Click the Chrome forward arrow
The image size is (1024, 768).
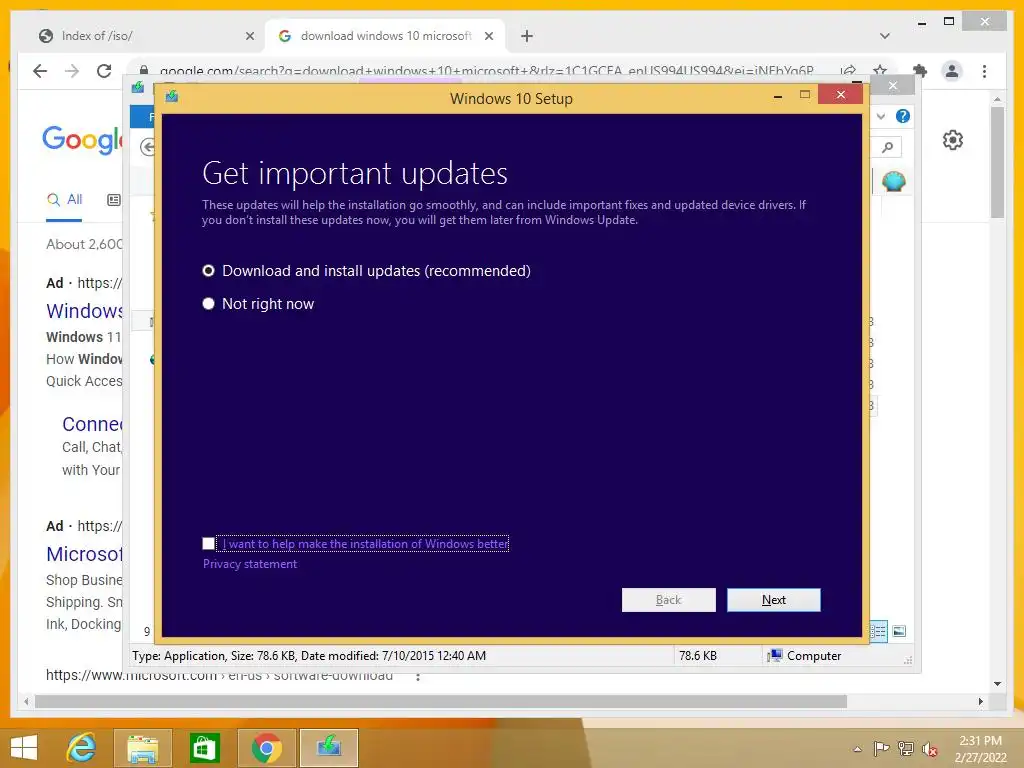pyautogui.click(x=72, y=71)
